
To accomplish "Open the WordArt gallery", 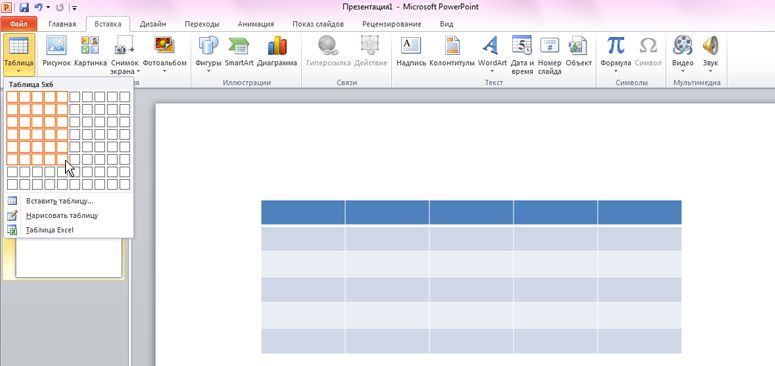I will tap(492, 54).
